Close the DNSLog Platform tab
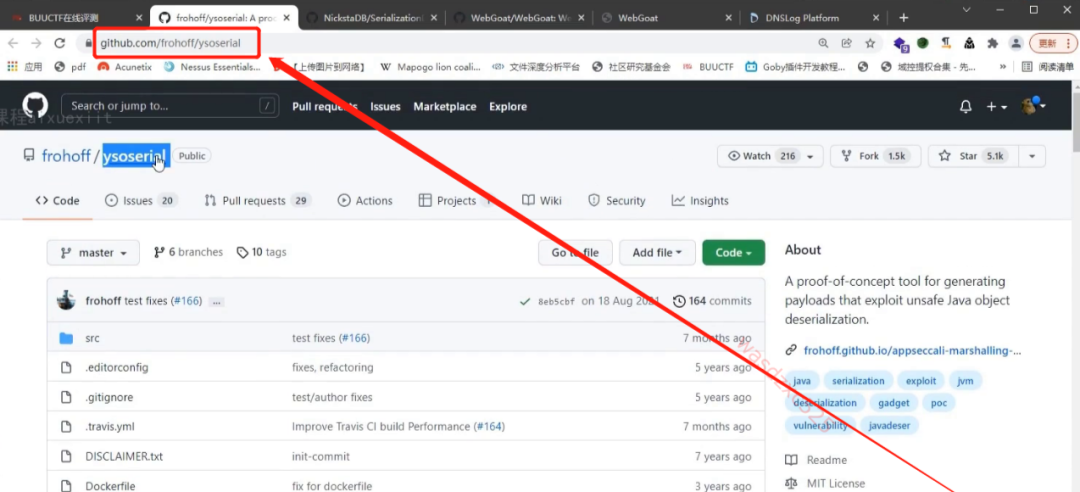 coord(876,18)
